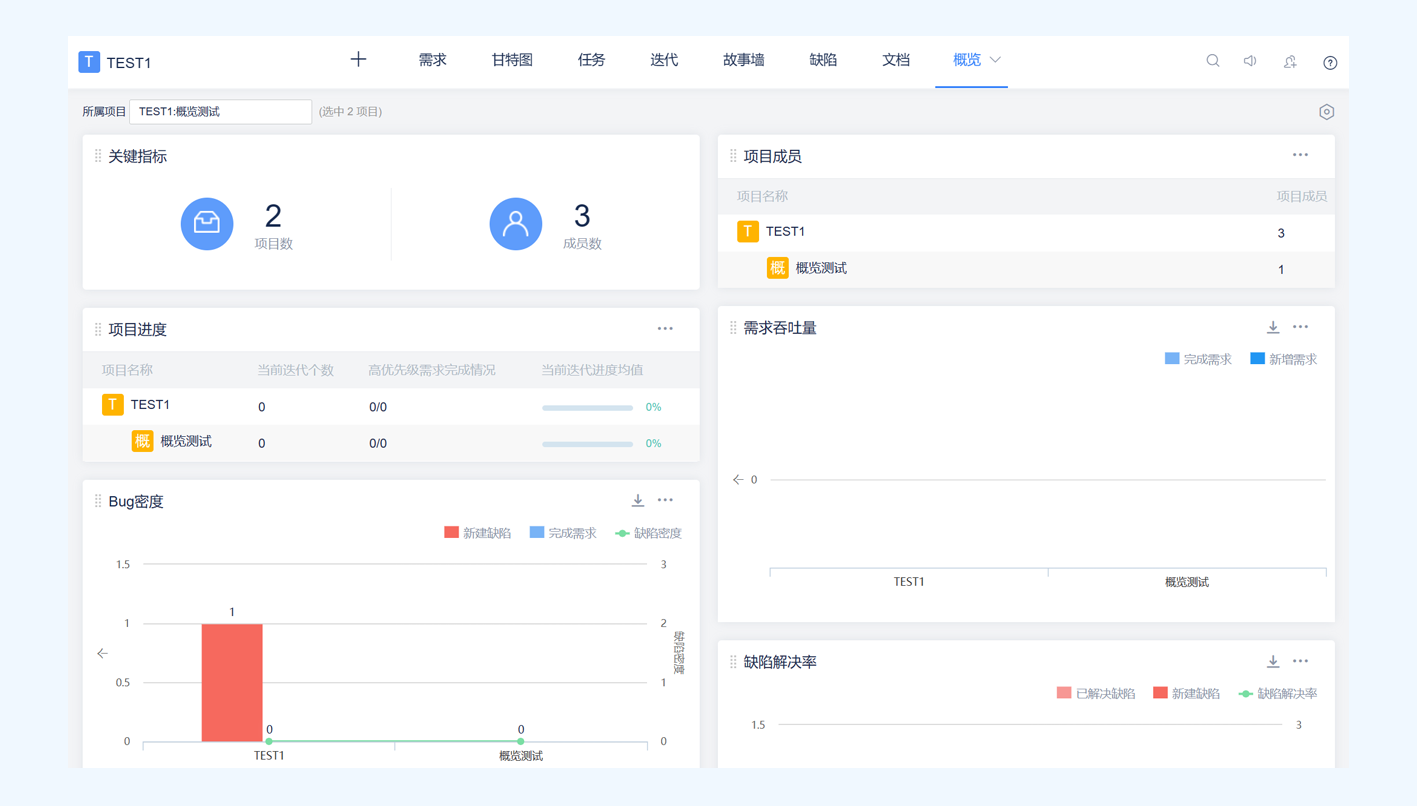Toggle 新建缺陷 legend in 缺陷解决率 chart

point(1186,693)
